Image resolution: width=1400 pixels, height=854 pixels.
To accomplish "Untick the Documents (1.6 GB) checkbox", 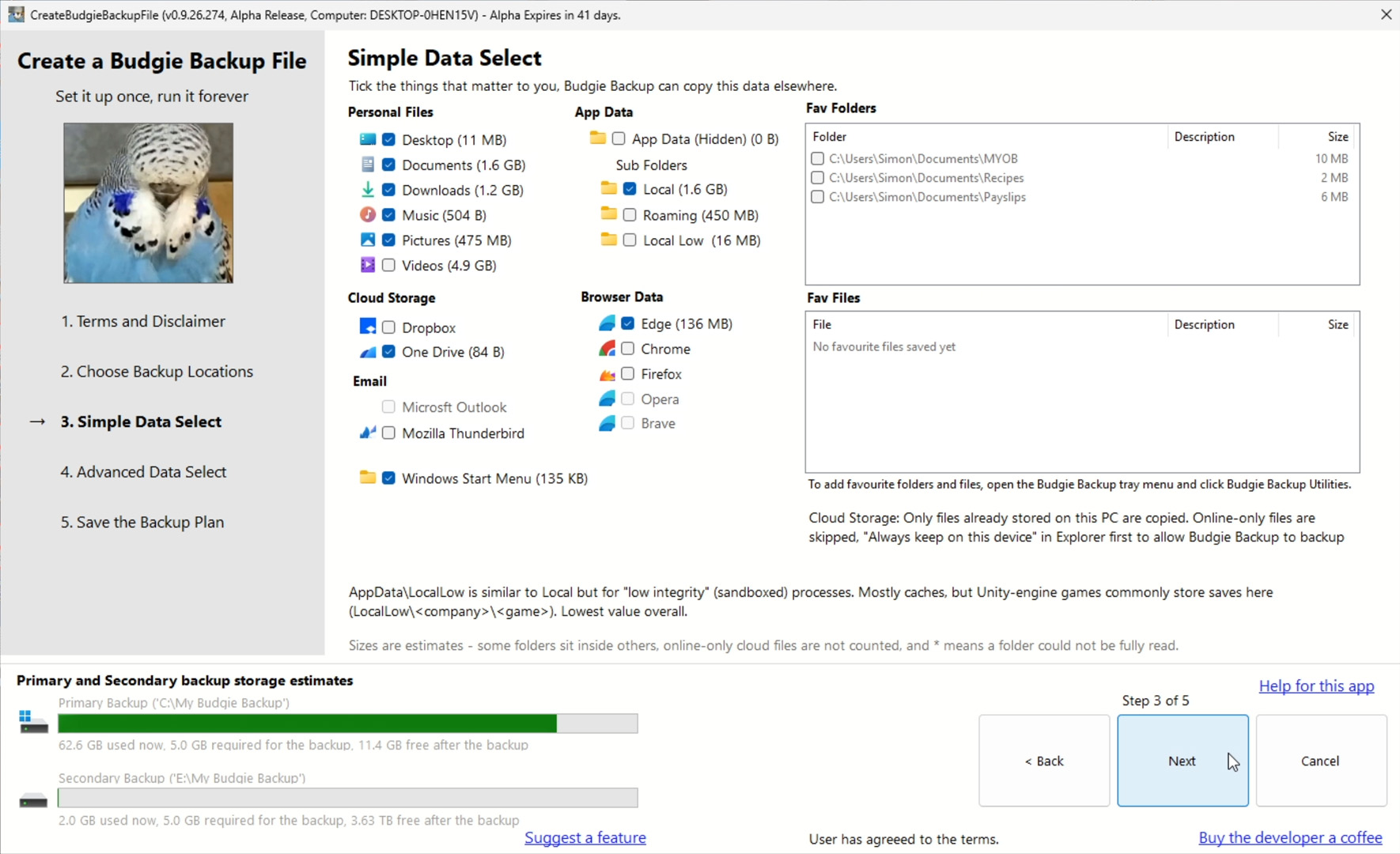I will [x=388, y=164].
